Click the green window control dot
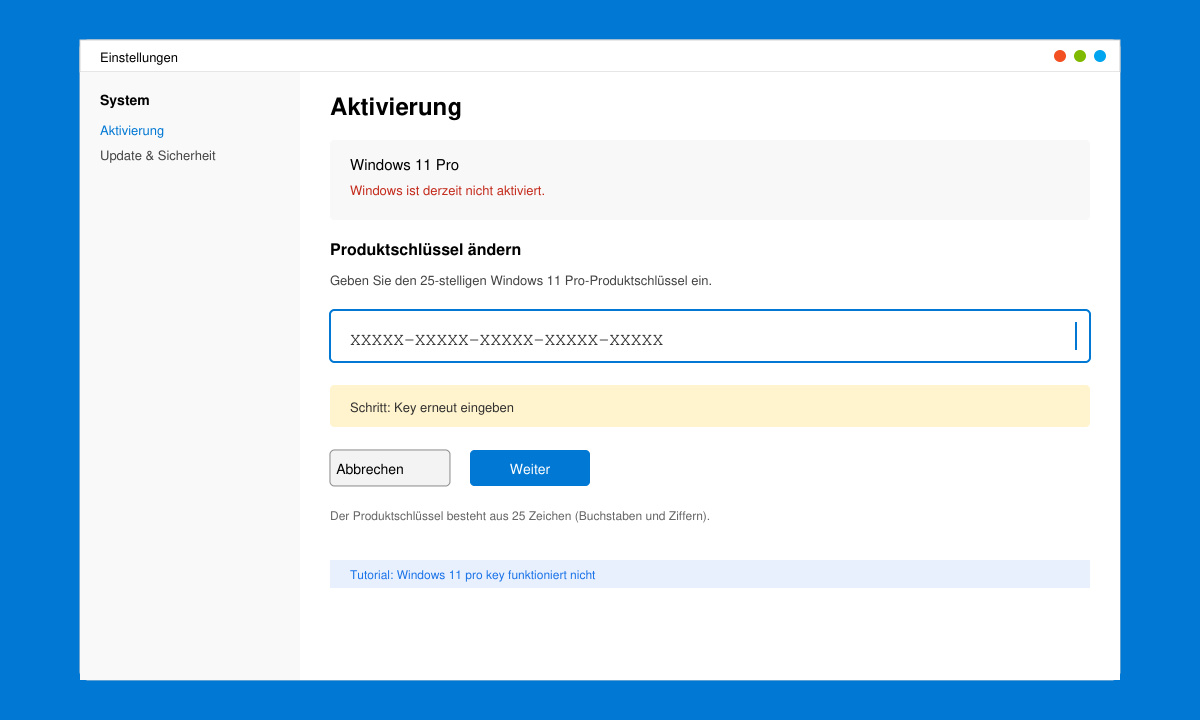Viewport: 1200px width, 720px height. (1080, 56)
